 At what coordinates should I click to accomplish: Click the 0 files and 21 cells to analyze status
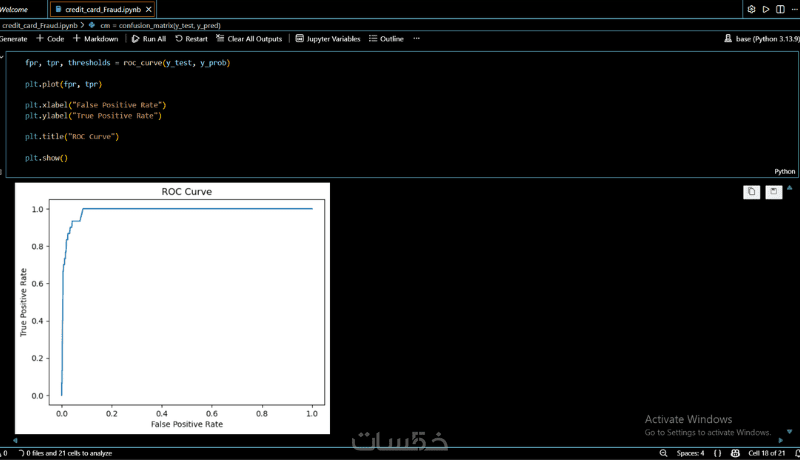65,453
